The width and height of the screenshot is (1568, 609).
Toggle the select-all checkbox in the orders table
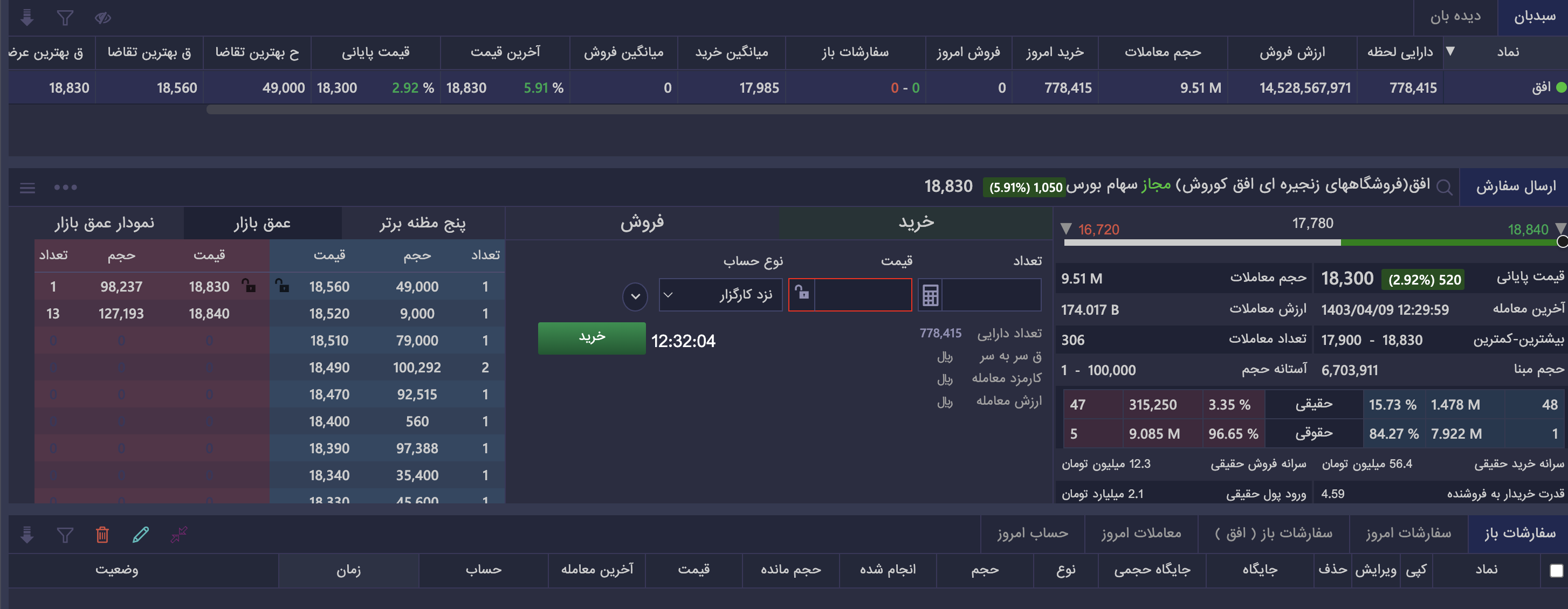tap(1557, 570)
